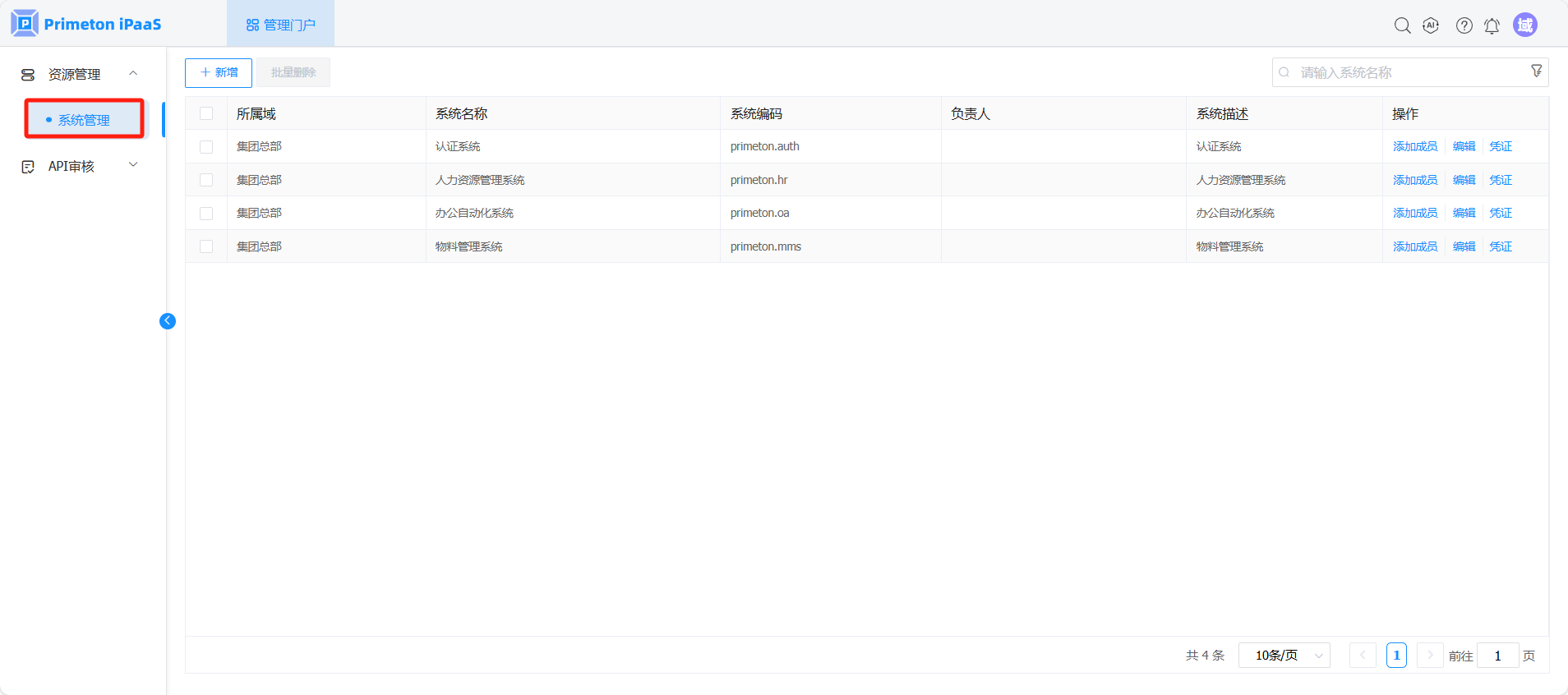Switch to the 管理门户 tab

281,25
